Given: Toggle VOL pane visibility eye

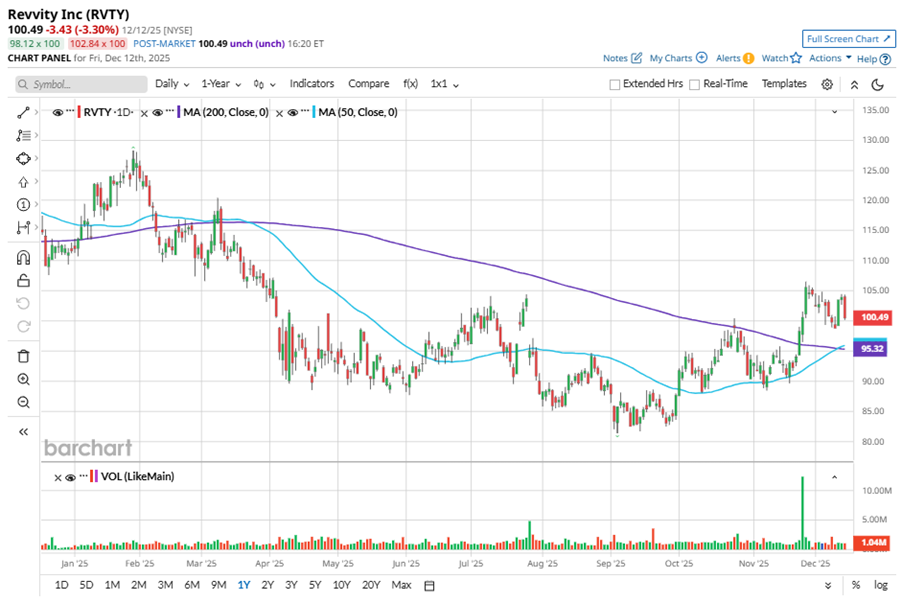Looking at the screenshot, I should (x=71, y=477).
